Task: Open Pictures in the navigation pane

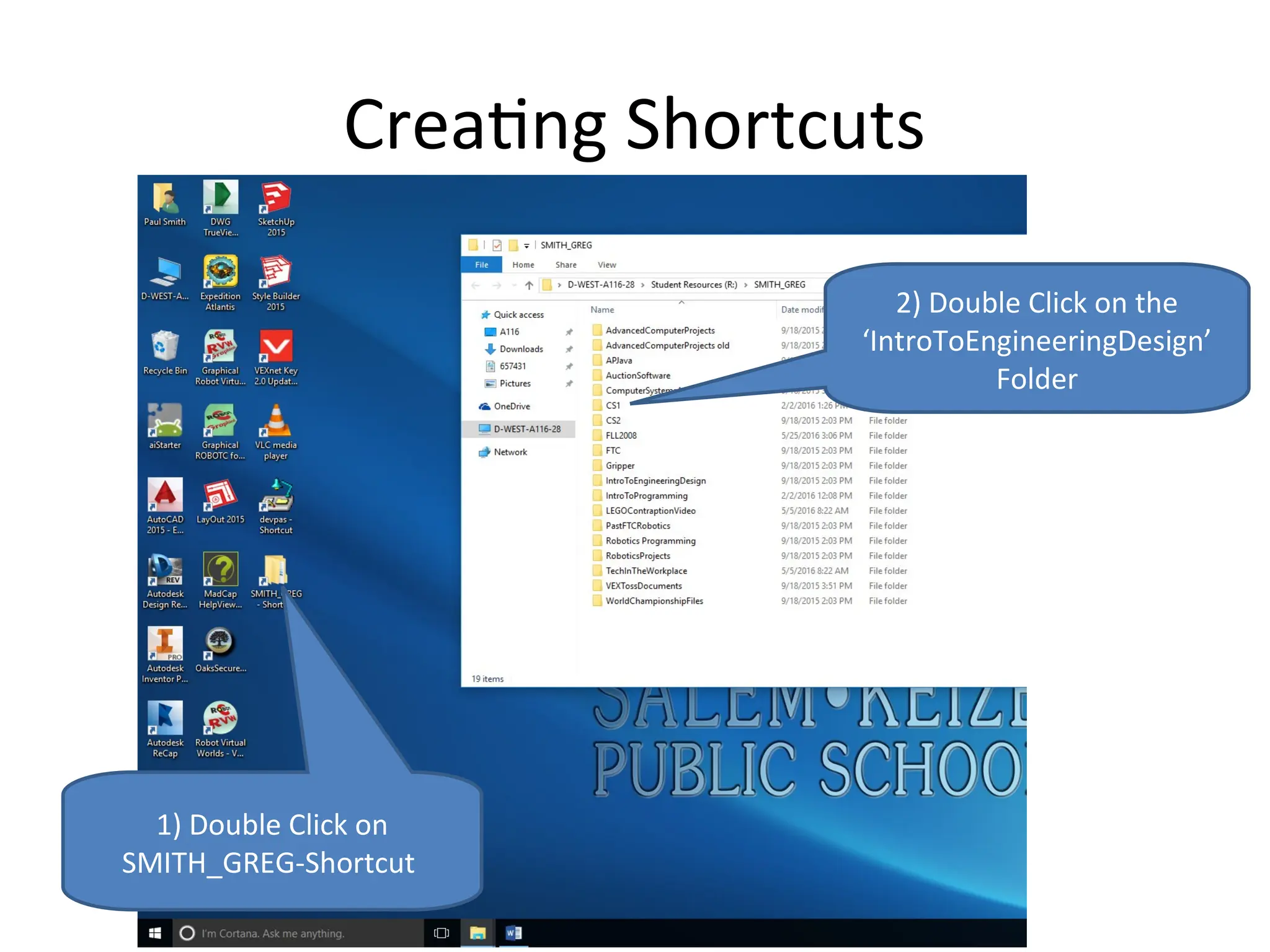Action: point(508,384)
